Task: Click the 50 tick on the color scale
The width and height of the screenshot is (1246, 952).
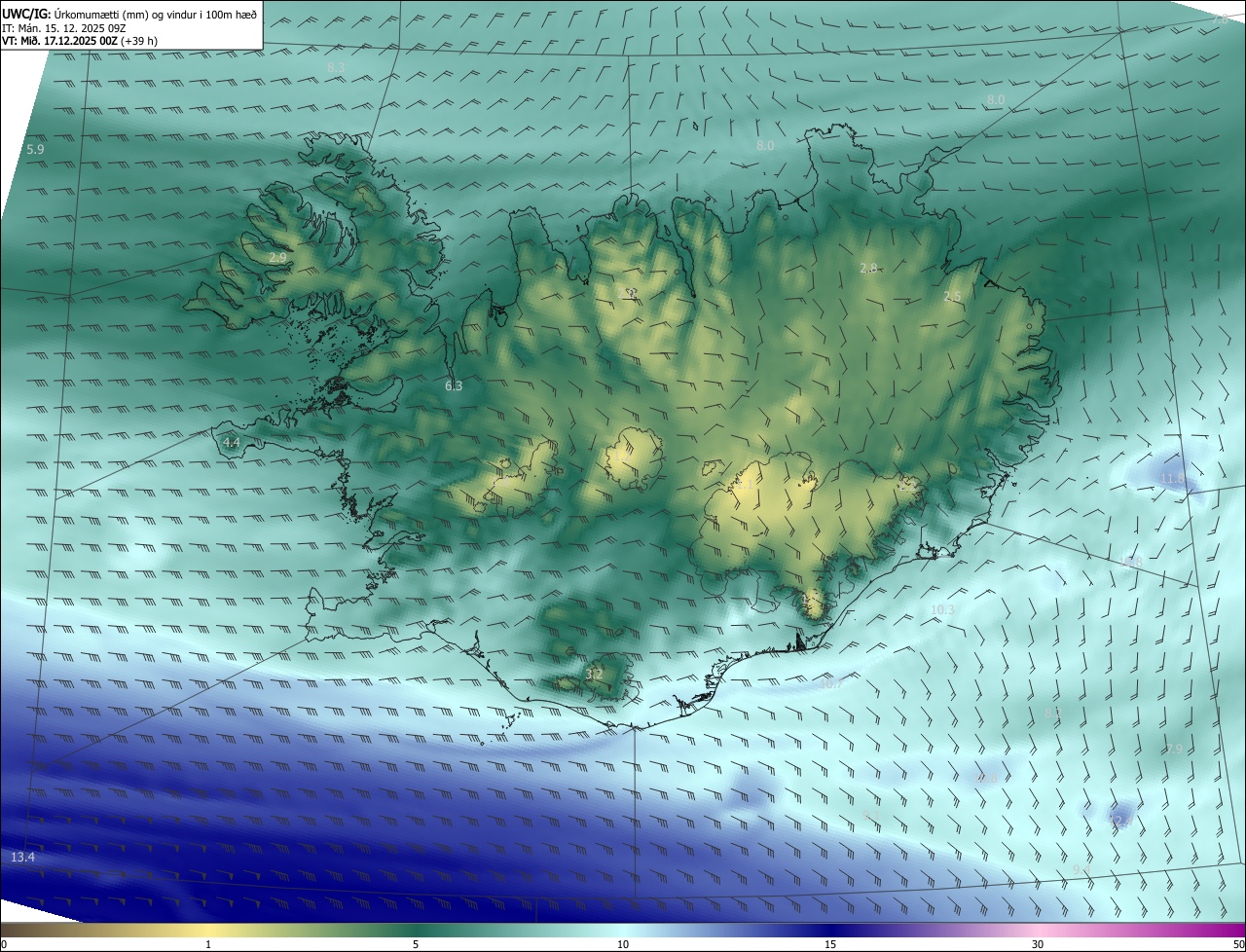Action: point(1237,944)
